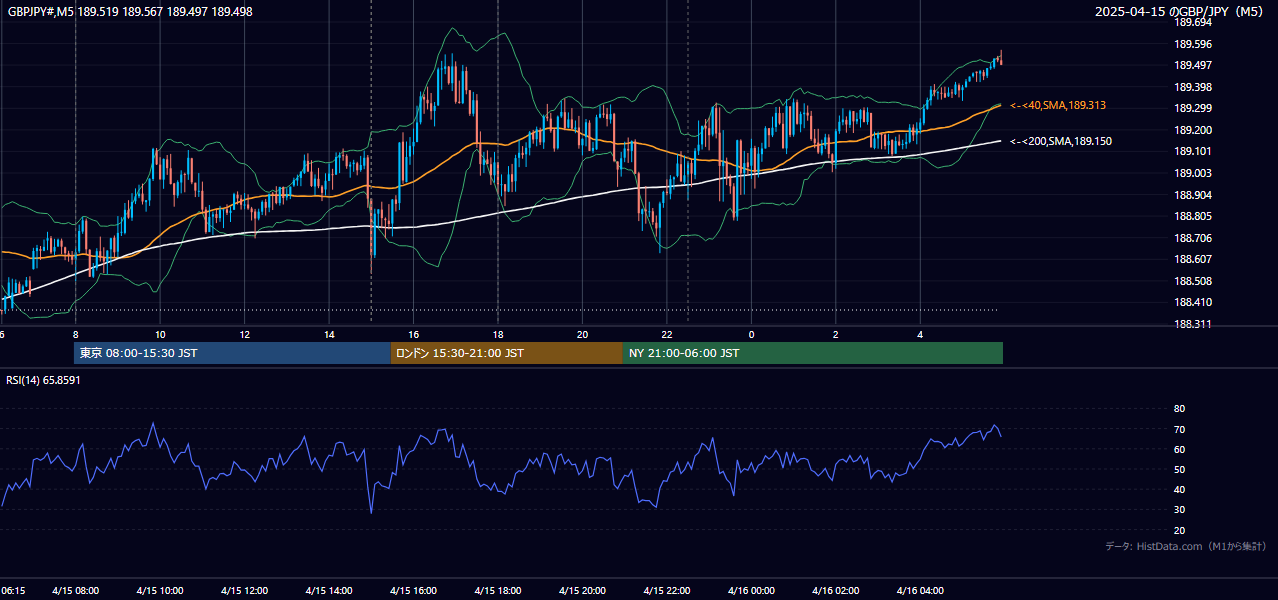Click hour tick 10 under price chart

coord(160,334)
